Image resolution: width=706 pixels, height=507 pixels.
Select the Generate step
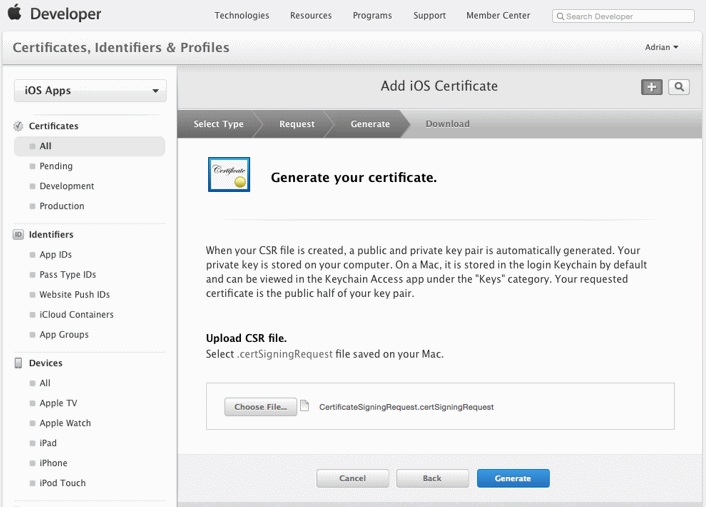(370, 124)
